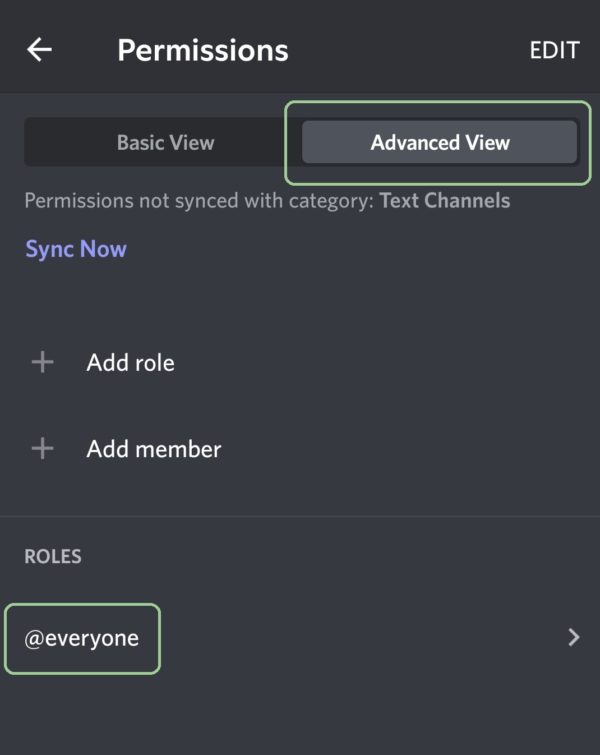Click the divider line above ROLES section
600x755 pixels.
[x=300, y=517]
